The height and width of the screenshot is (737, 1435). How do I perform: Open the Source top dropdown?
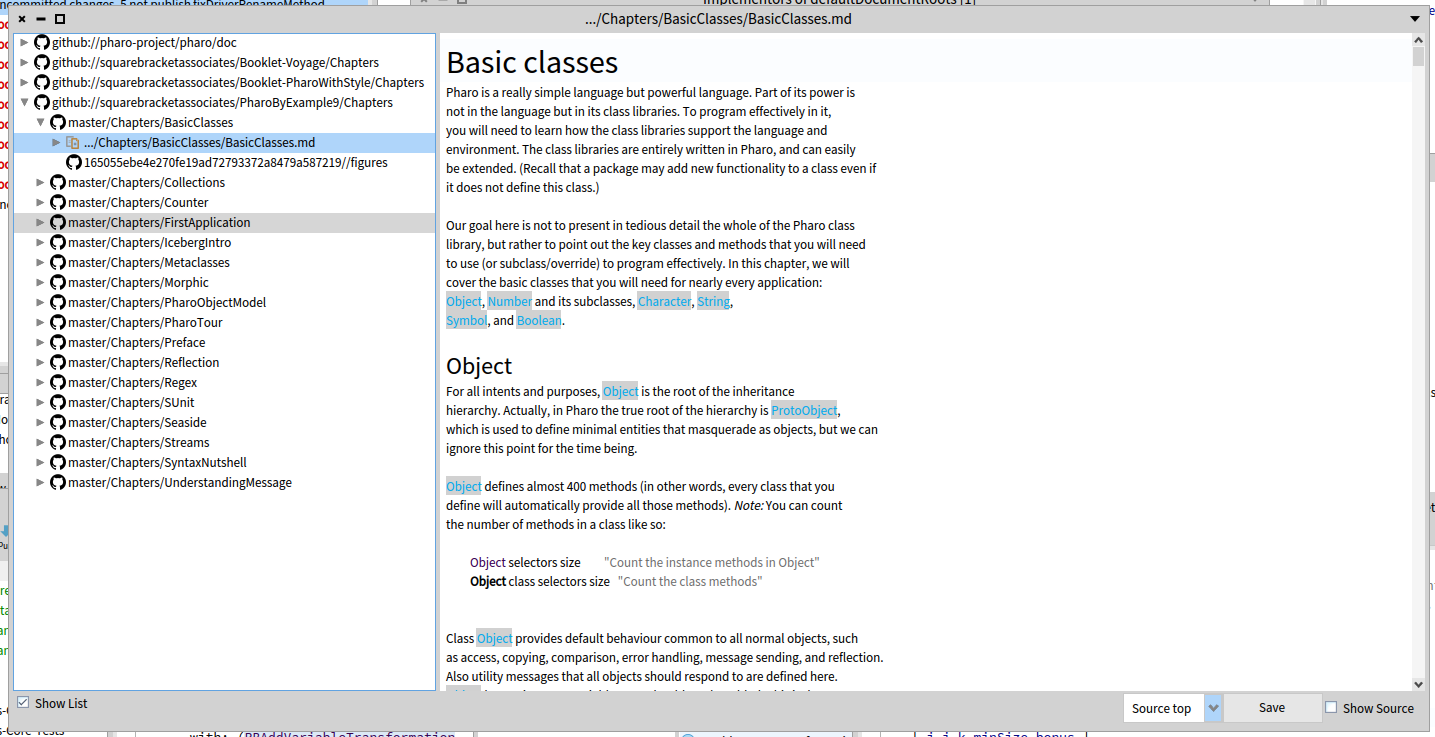[1213, 708]
